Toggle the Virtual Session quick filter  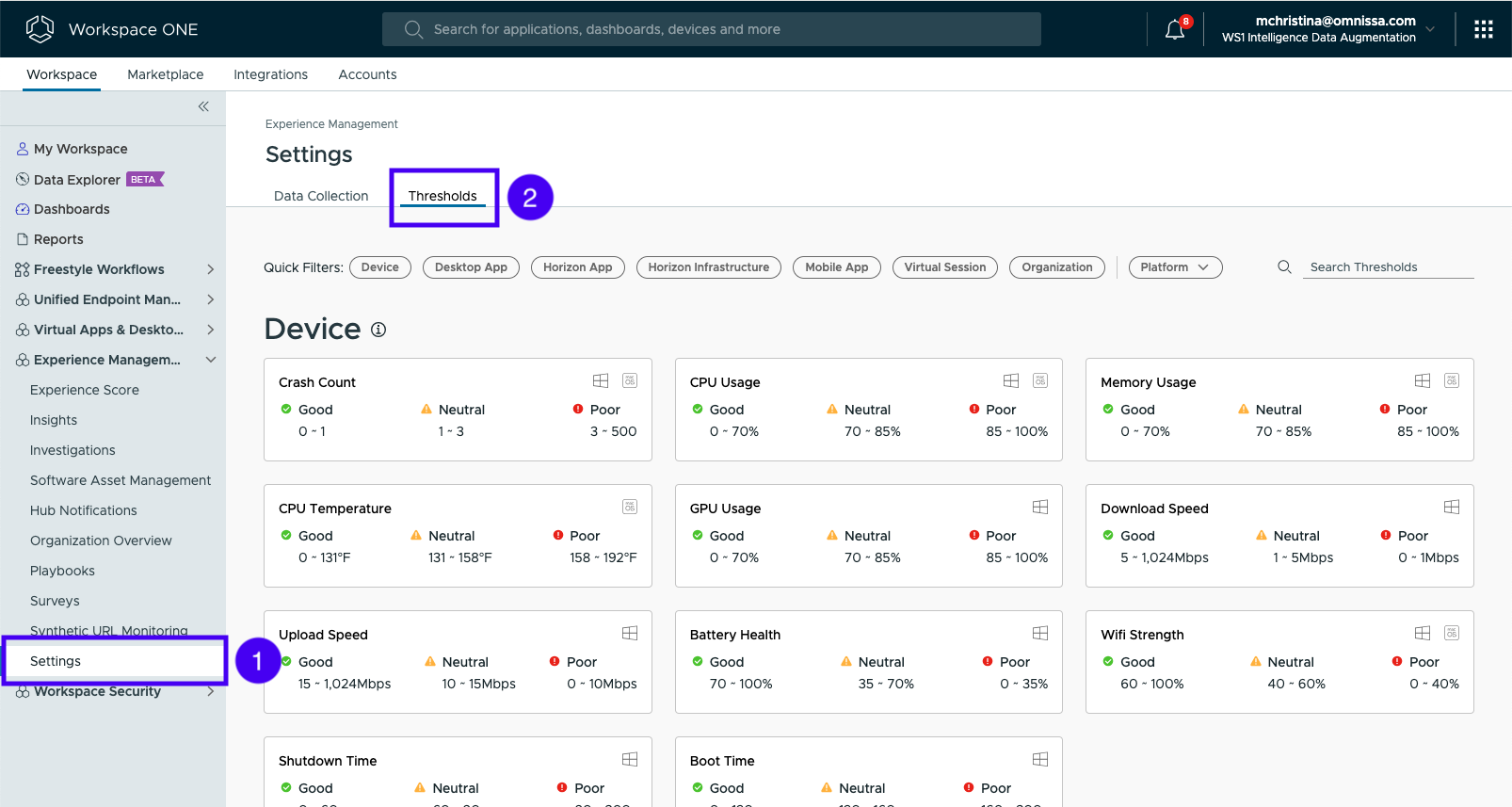pos(944,267)
